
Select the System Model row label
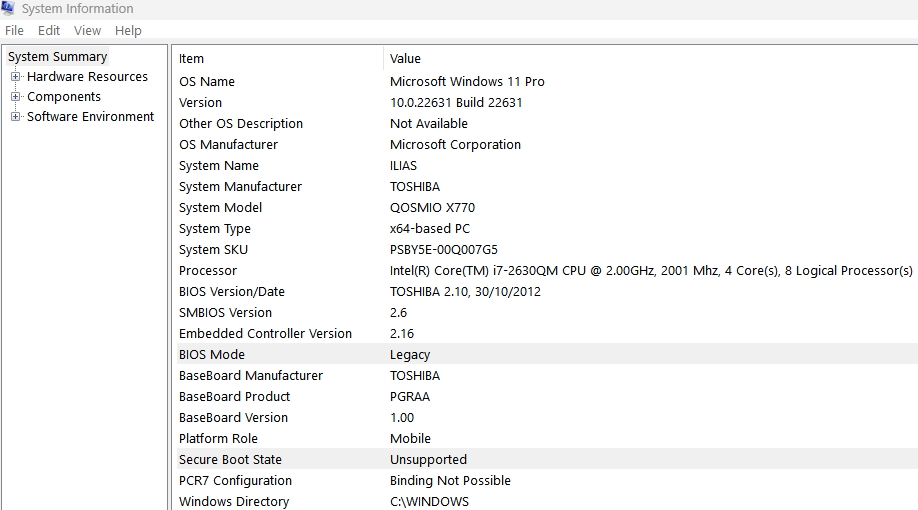click(x=221, y=208)
